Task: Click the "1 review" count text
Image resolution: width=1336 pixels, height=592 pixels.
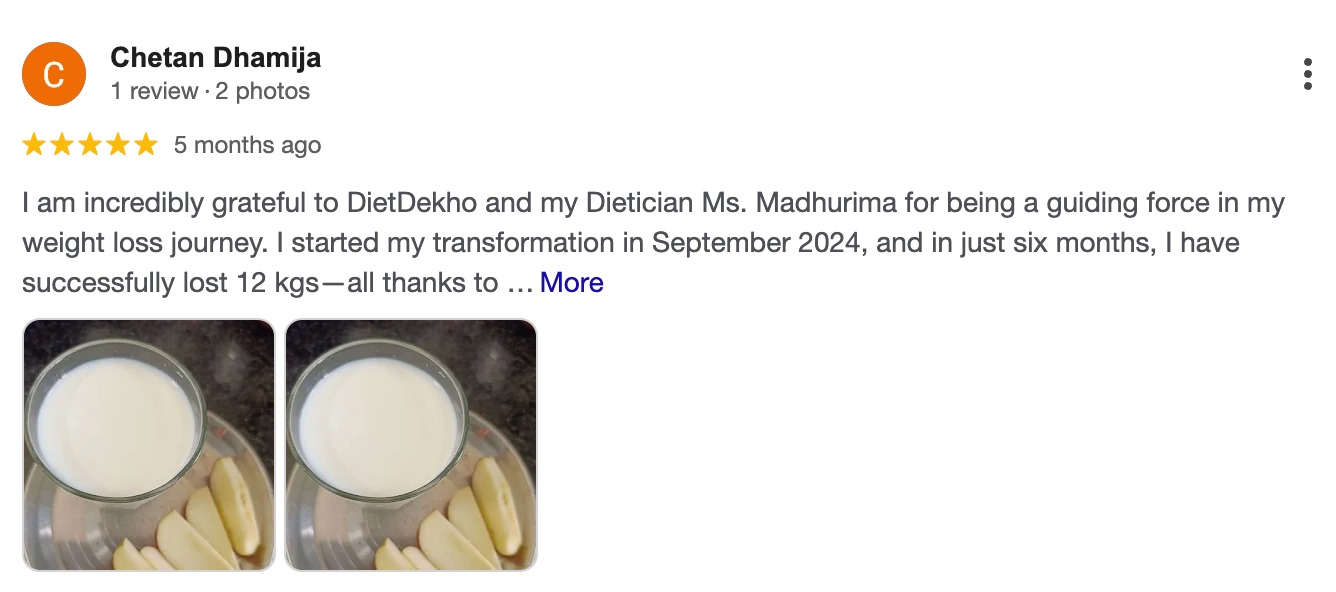Action: click(154, 91)
